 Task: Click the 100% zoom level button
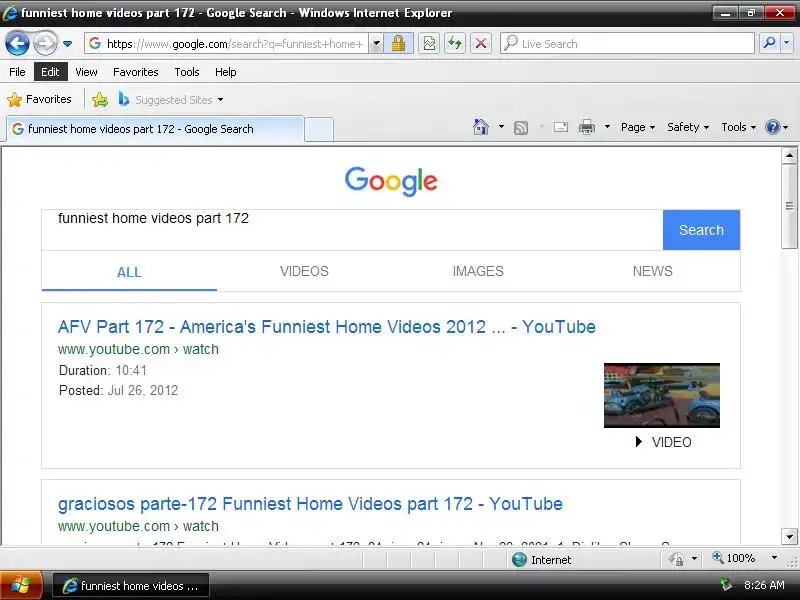coord(734,558)
